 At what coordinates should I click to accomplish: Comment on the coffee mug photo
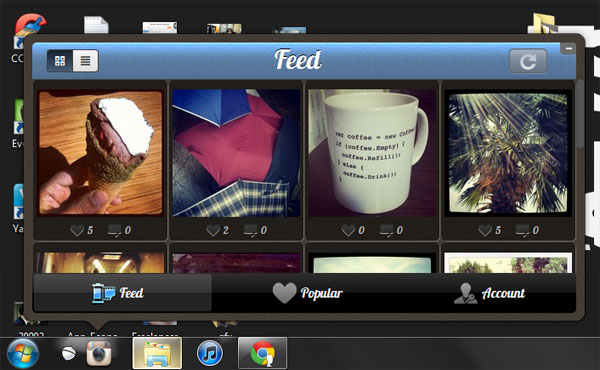tap(386, 230)
